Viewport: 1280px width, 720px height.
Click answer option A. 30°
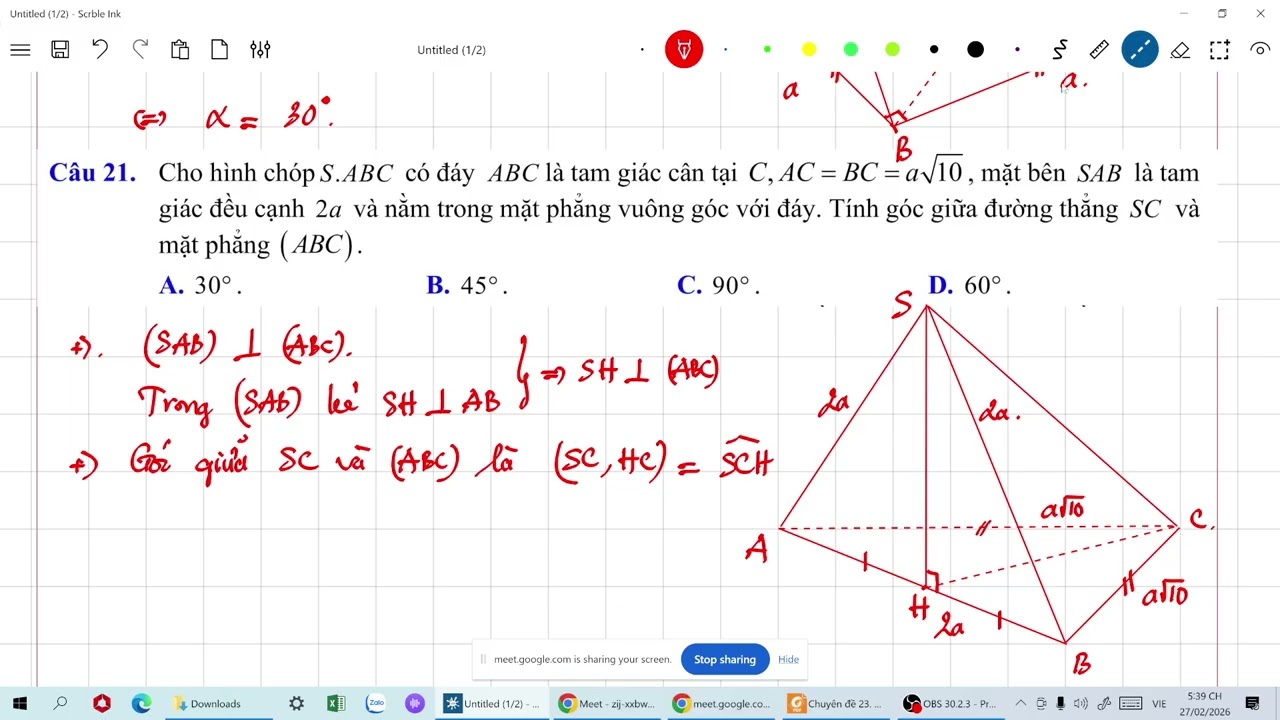coord(200,286)
